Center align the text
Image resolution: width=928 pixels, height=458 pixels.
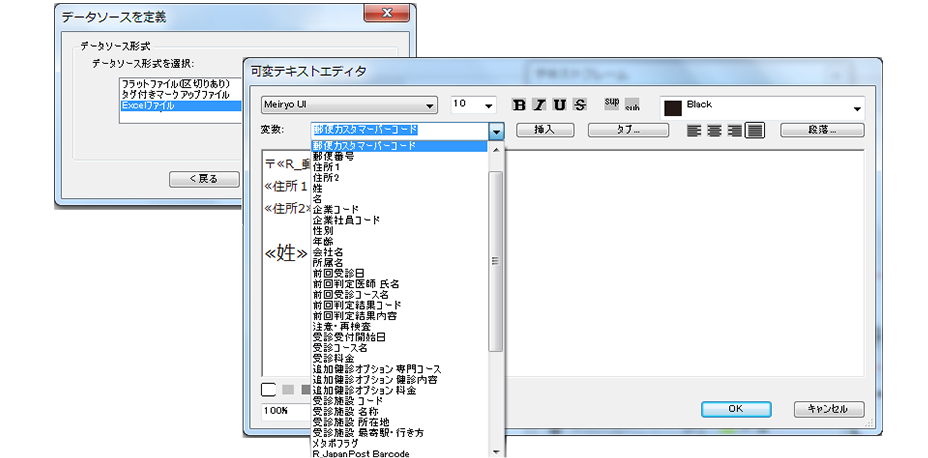[715, 130]
